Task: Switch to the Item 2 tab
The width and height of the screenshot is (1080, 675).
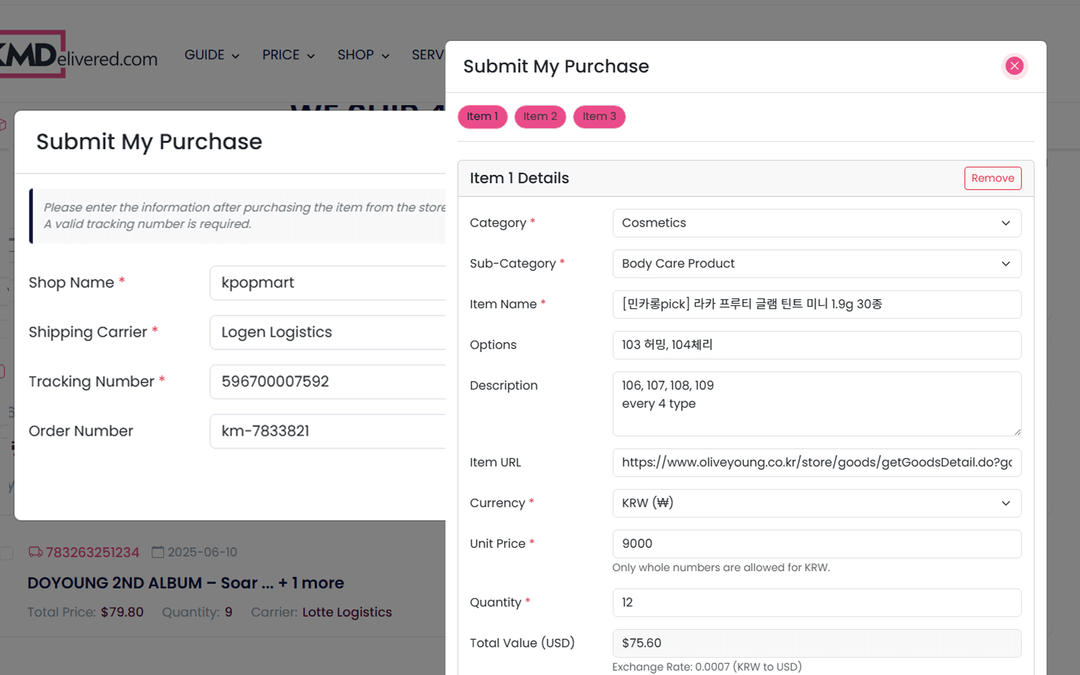Action: tap(540, 116)
